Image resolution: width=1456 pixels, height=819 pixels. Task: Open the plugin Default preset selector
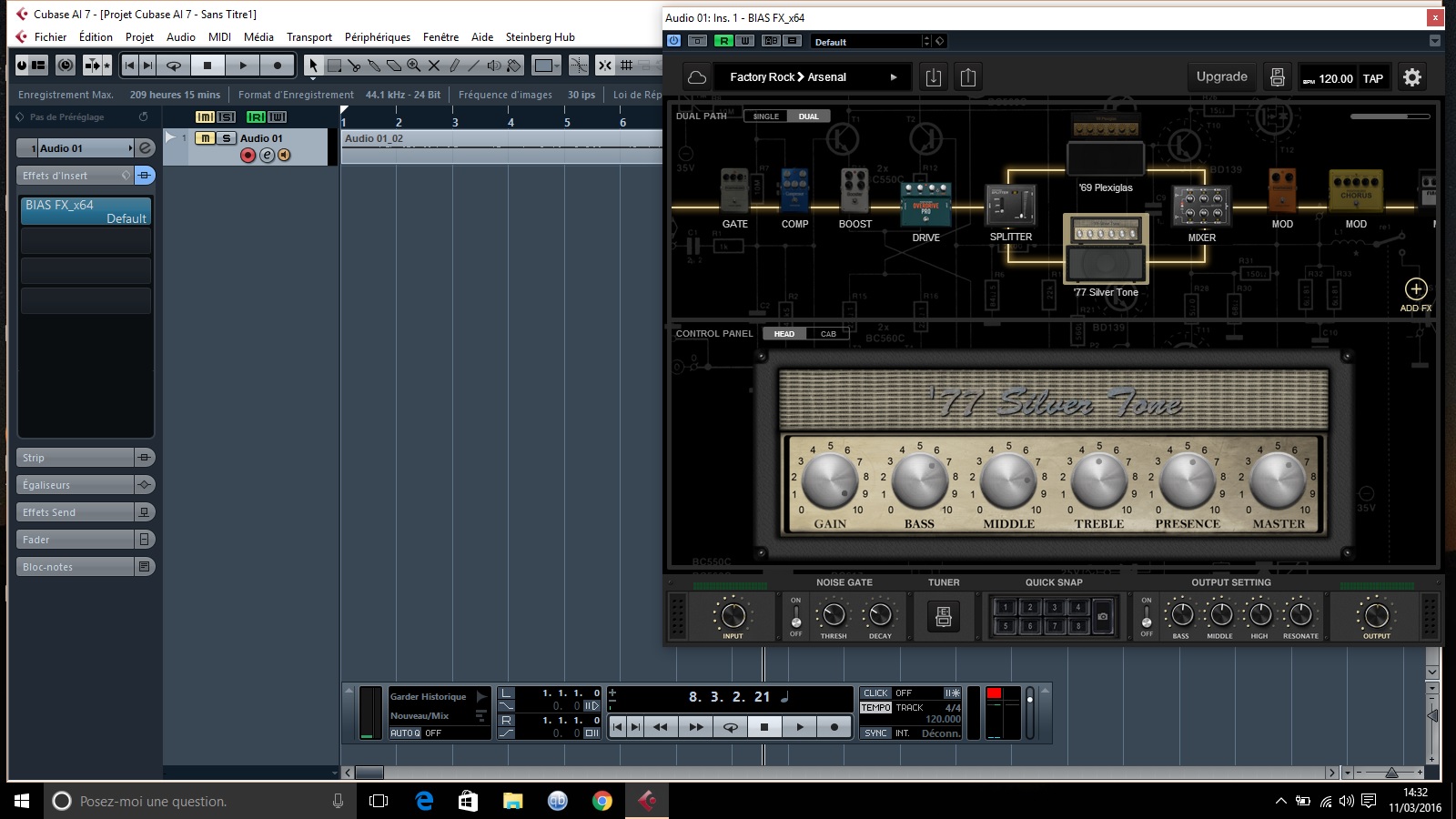pyautogui.click(x=871, y=41)
